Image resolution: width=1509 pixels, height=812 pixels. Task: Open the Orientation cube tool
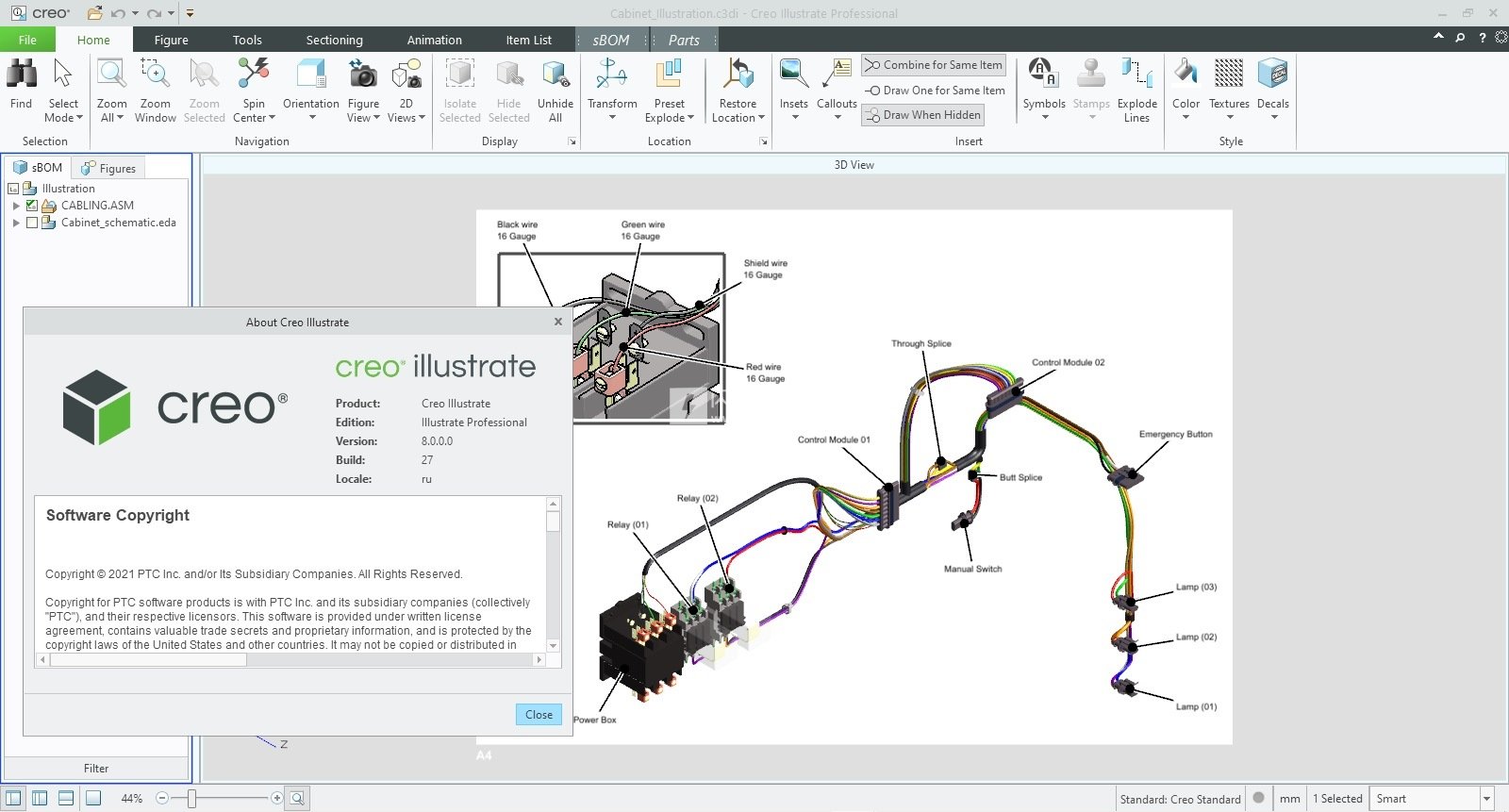click(x=310, y=90)
